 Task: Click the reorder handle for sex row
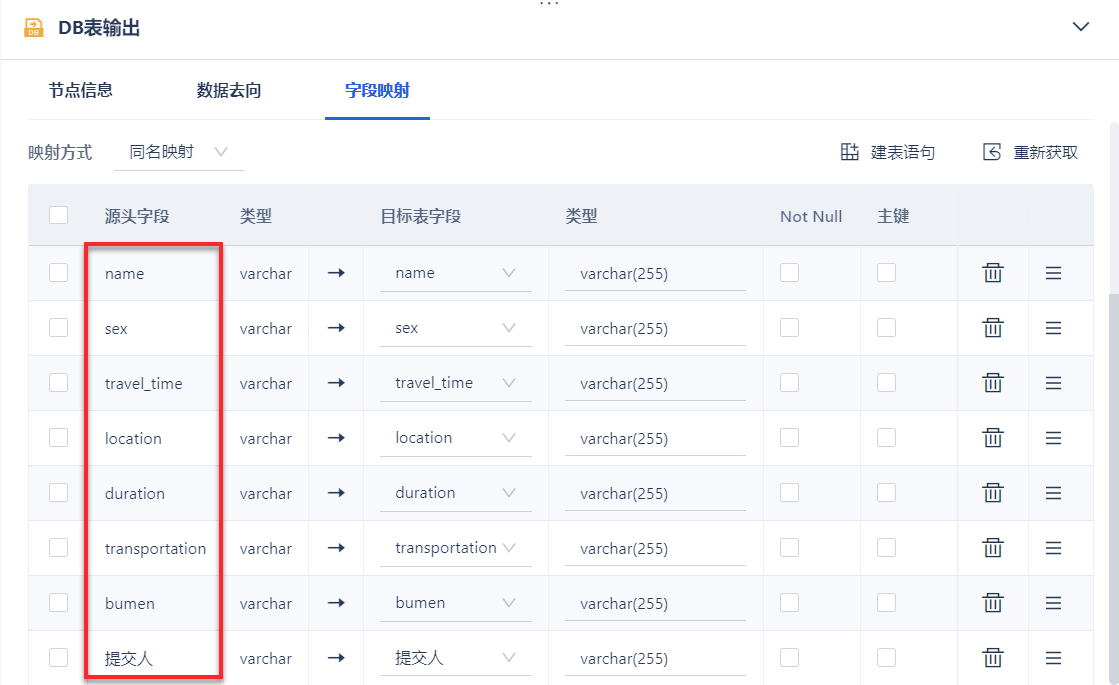coord(1053,328)
